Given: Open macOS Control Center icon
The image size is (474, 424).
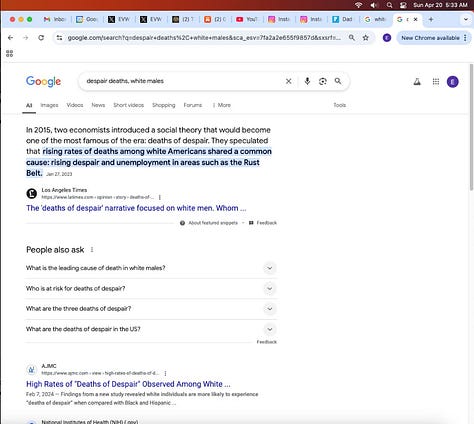Looking at the screenshot, I should [403, 5].
